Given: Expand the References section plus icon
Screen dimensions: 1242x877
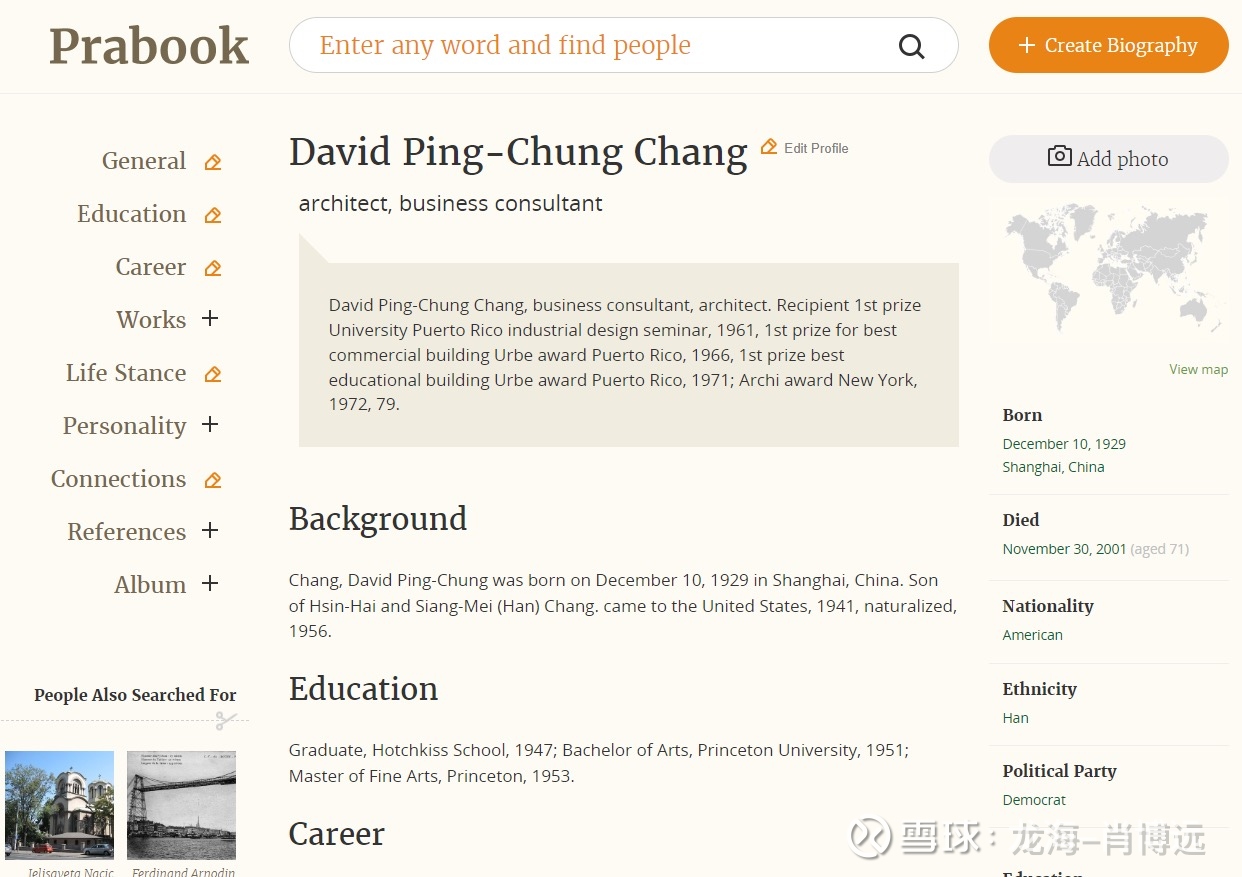Looking at the screenshot, I should click(x=210, y=531).
